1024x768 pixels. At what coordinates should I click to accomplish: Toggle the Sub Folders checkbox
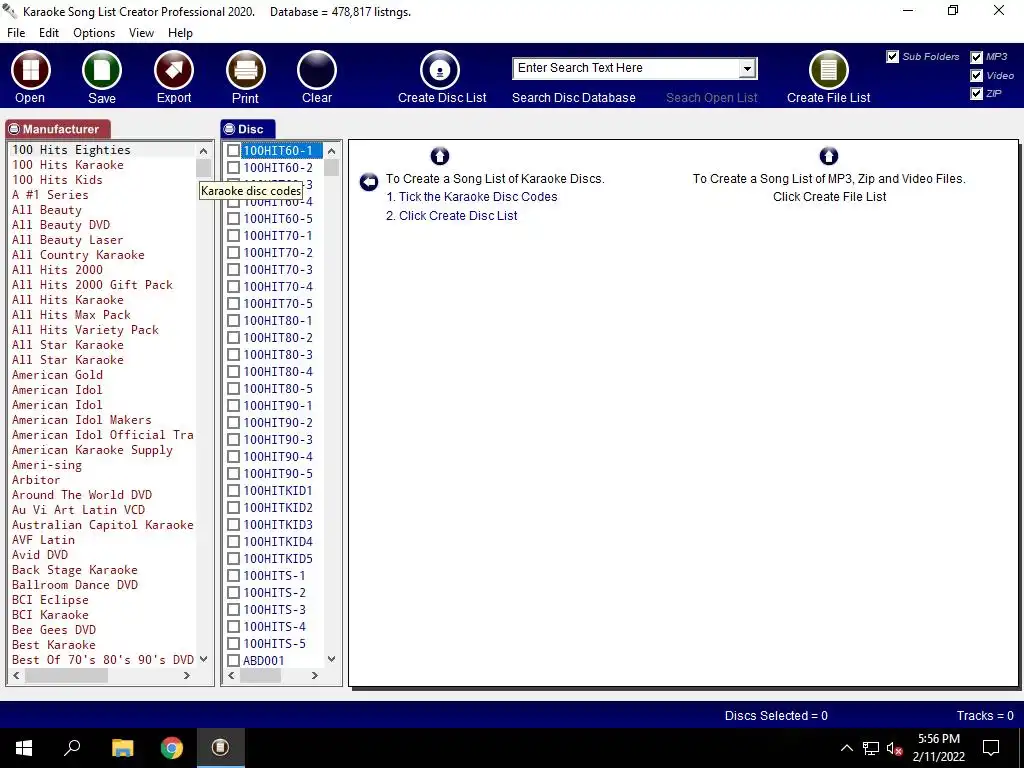tap(893, 57)
